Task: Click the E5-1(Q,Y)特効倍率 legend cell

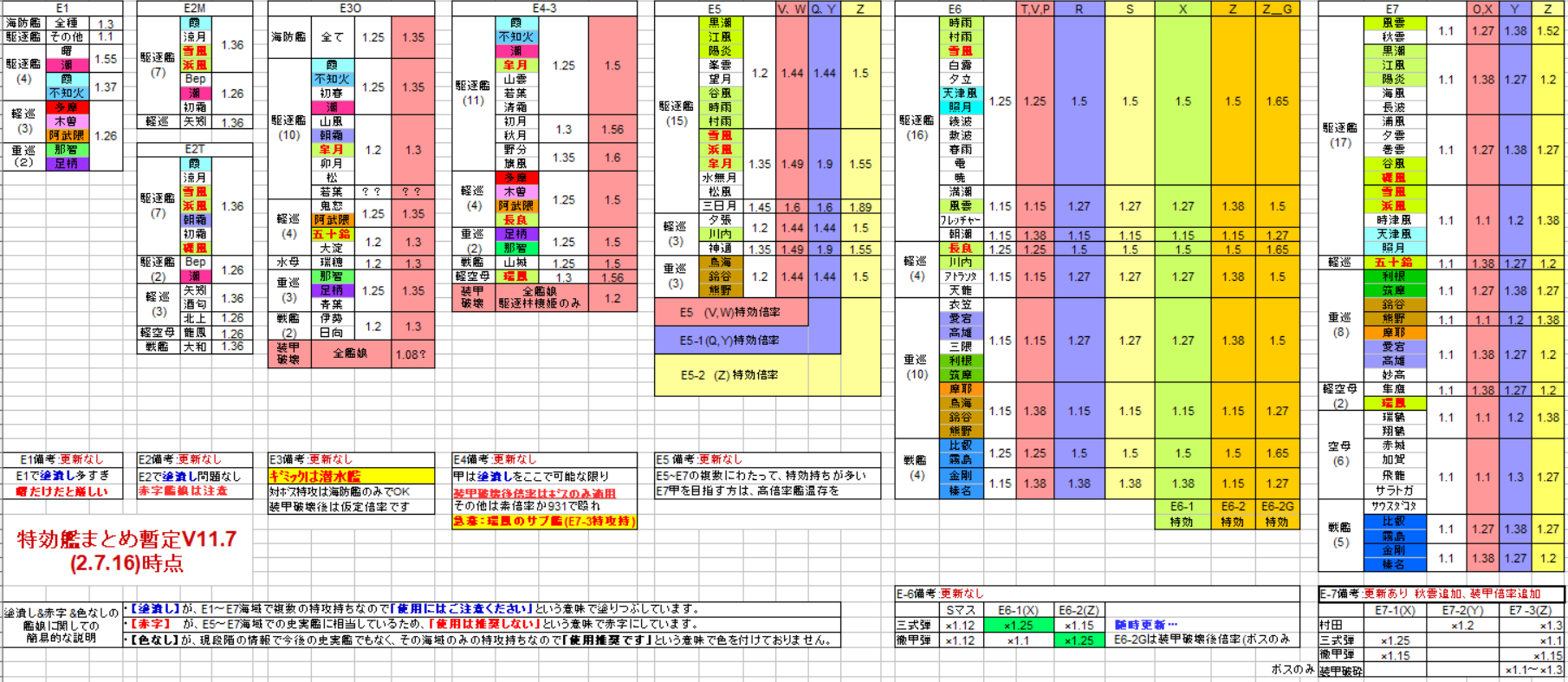Action: [x=731, y=340]
